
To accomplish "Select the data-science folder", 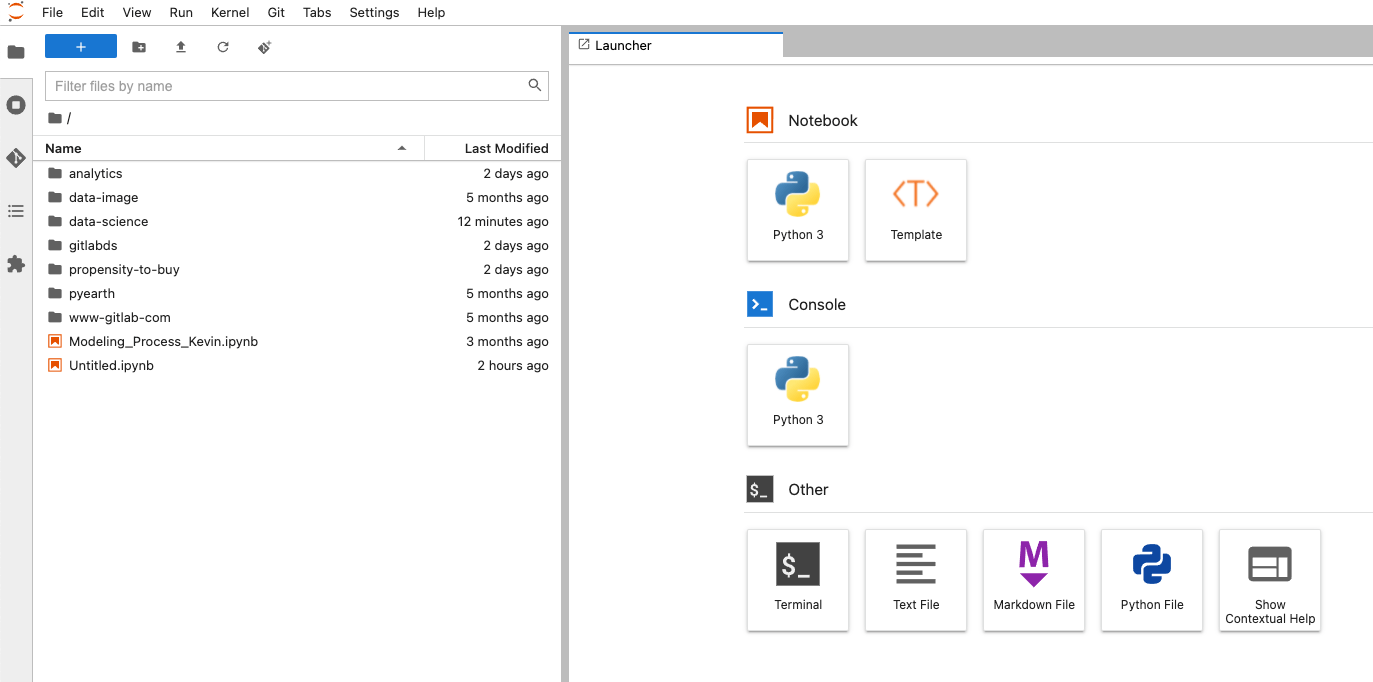I will coord(108,222).
